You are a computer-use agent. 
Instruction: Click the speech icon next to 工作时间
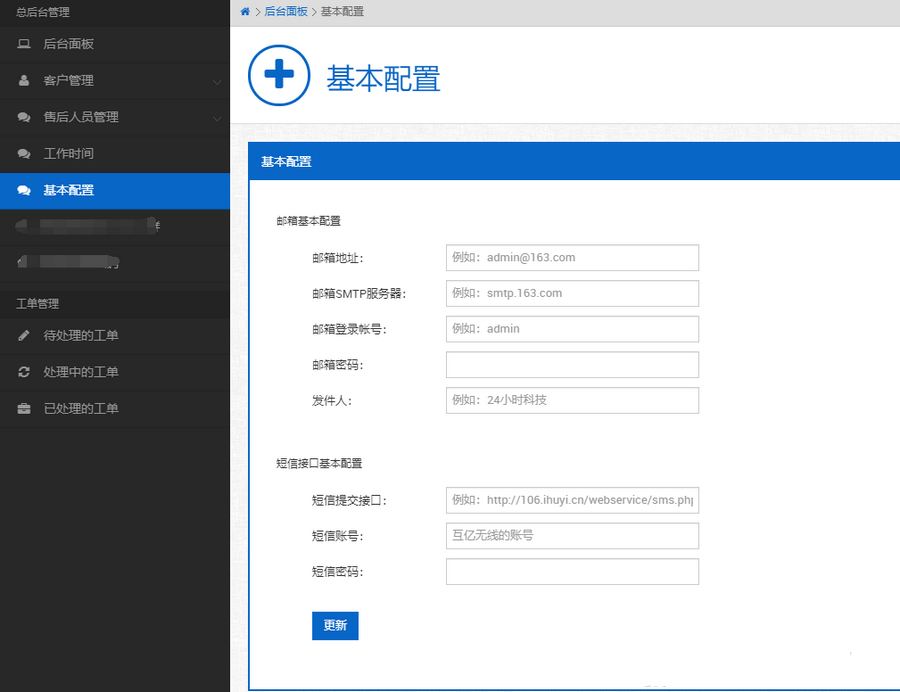coord(22,153)
